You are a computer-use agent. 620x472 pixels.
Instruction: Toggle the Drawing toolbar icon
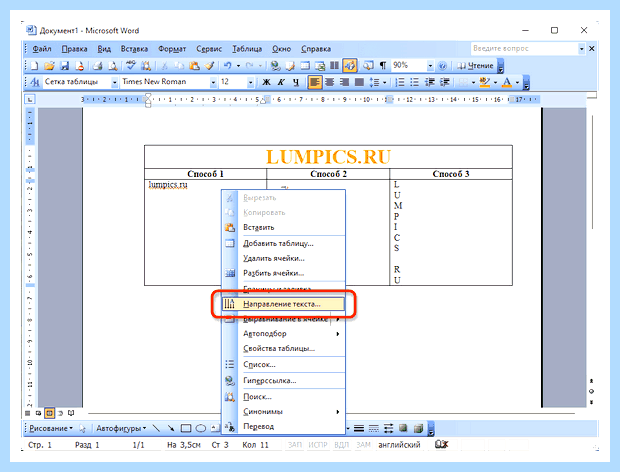350,66
